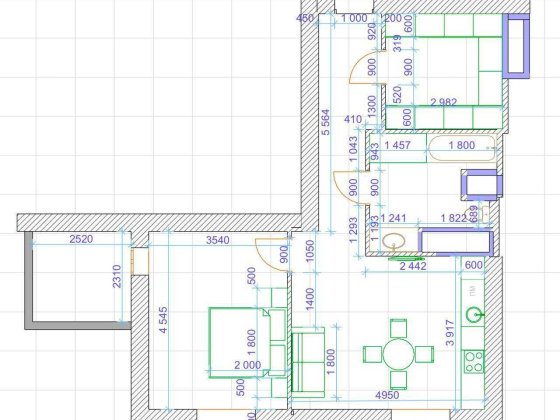
Task: Select the square purple fixture in the bathroom
Action: point(481,185)
